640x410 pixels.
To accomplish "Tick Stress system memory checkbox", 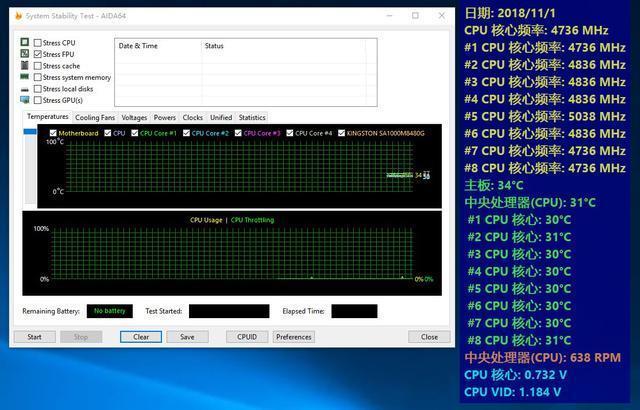I will [x=38, y=77].
